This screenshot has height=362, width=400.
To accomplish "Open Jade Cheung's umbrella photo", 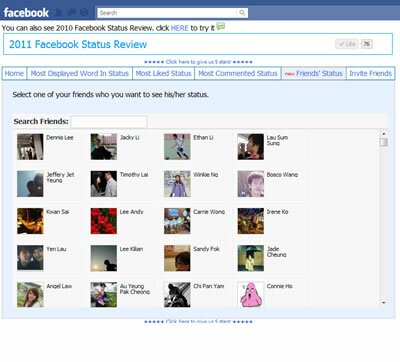I will pos(250,258).
